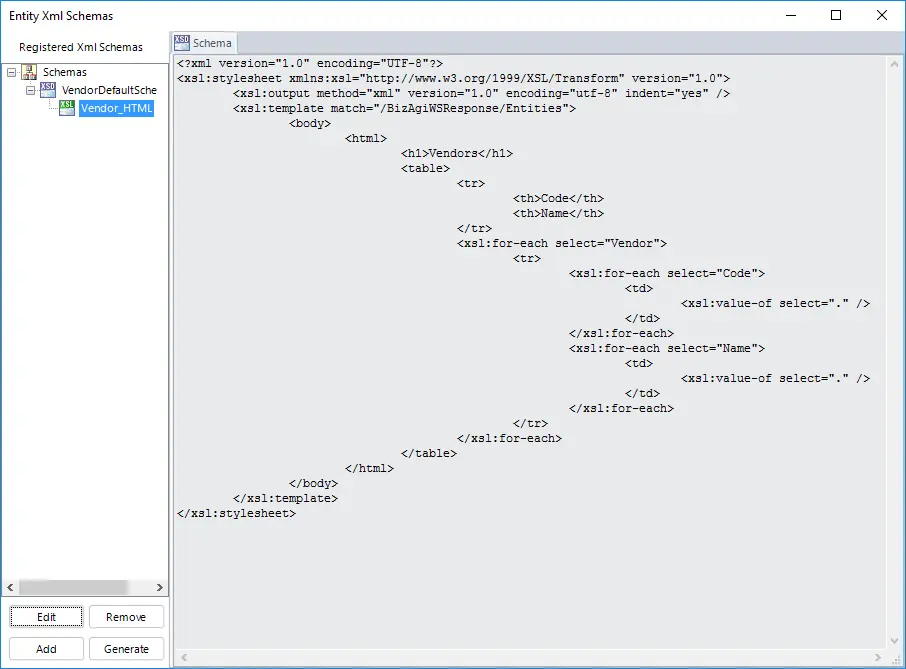Select VendorDefaultSche tree item
Viewport: 906px width, 669px height.
109,90
